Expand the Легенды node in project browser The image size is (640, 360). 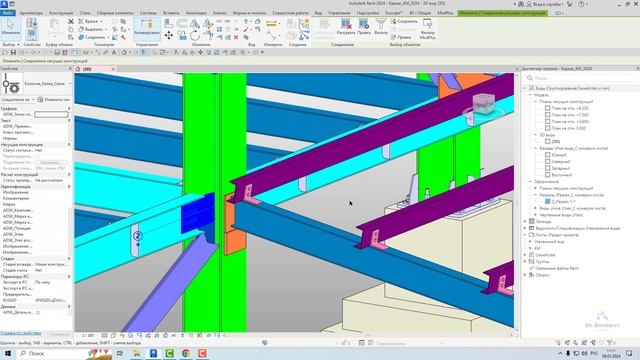(525, 222)
